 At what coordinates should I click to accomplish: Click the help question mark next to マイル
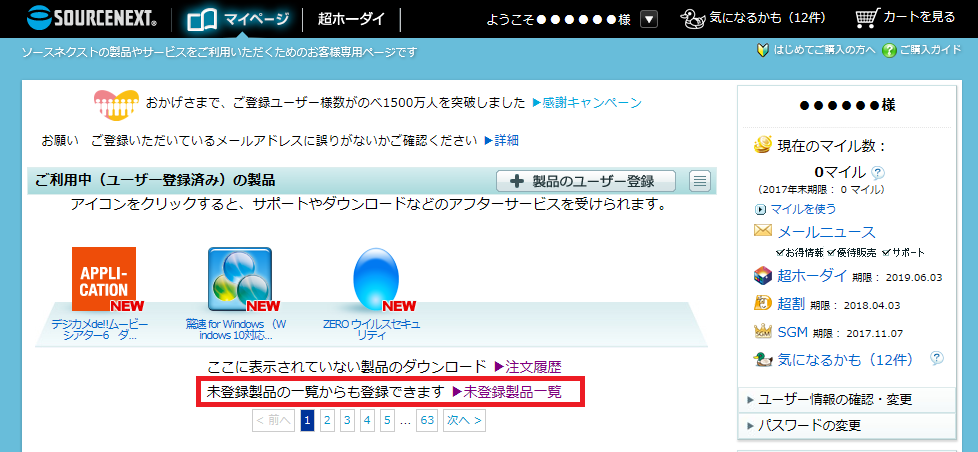click(x=878, y=172)
